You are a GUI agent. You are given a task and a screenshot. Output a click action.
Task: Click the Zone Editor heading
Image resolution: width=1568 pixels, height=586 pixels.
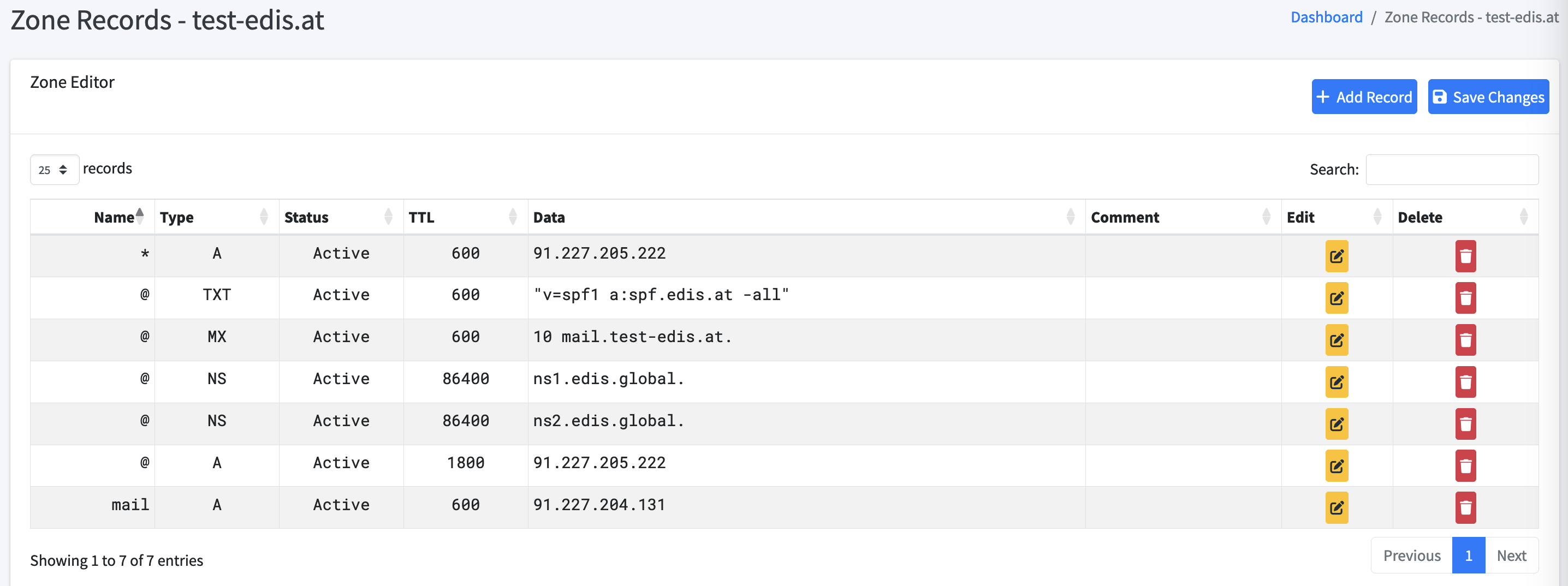pos(72,82)
